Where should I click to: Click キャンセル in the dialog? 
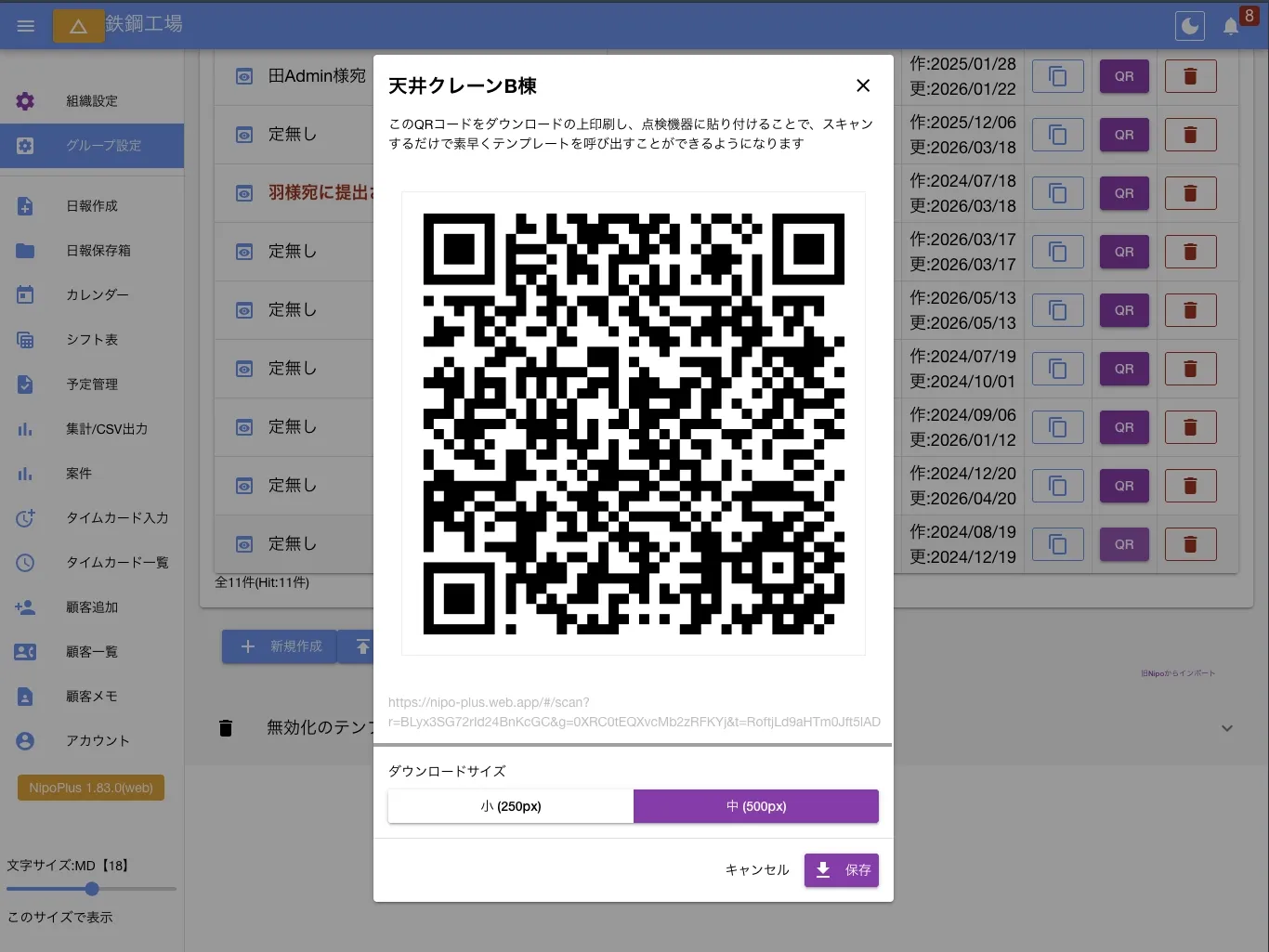pyautogui.click(x=757, y=870)
